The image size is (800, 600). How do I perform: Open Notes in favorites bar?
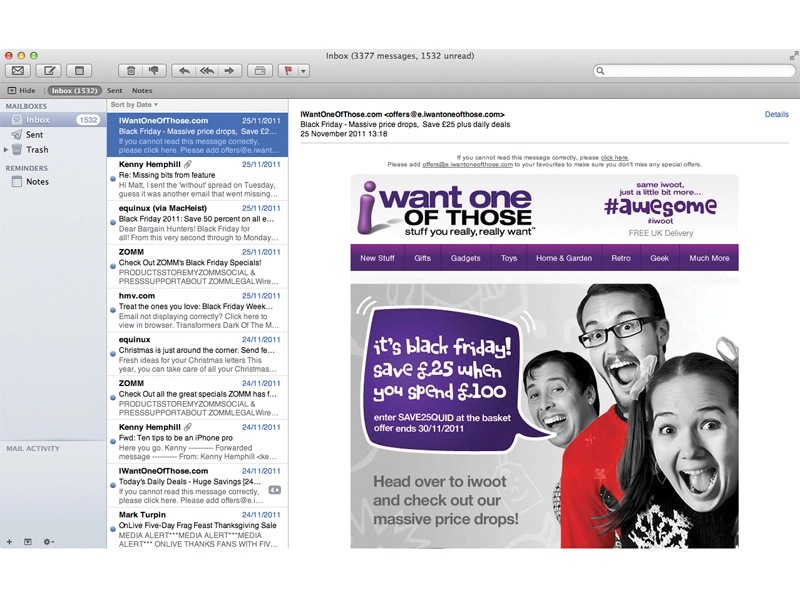[x=142, y=90]
